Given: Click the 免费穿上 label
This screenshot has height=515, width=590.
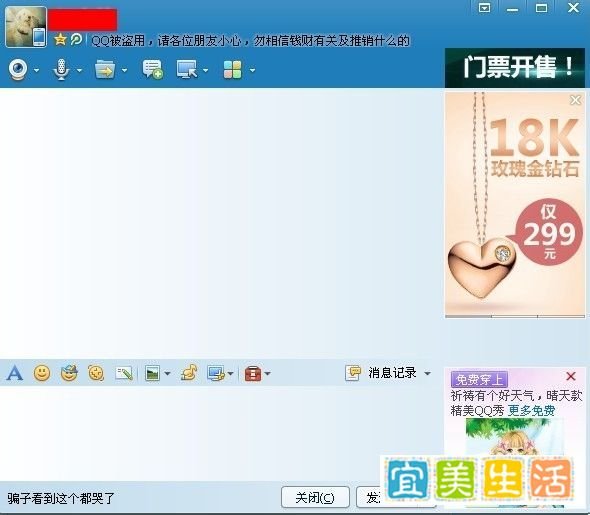Looking at the screenshot, I should [479, 379].
